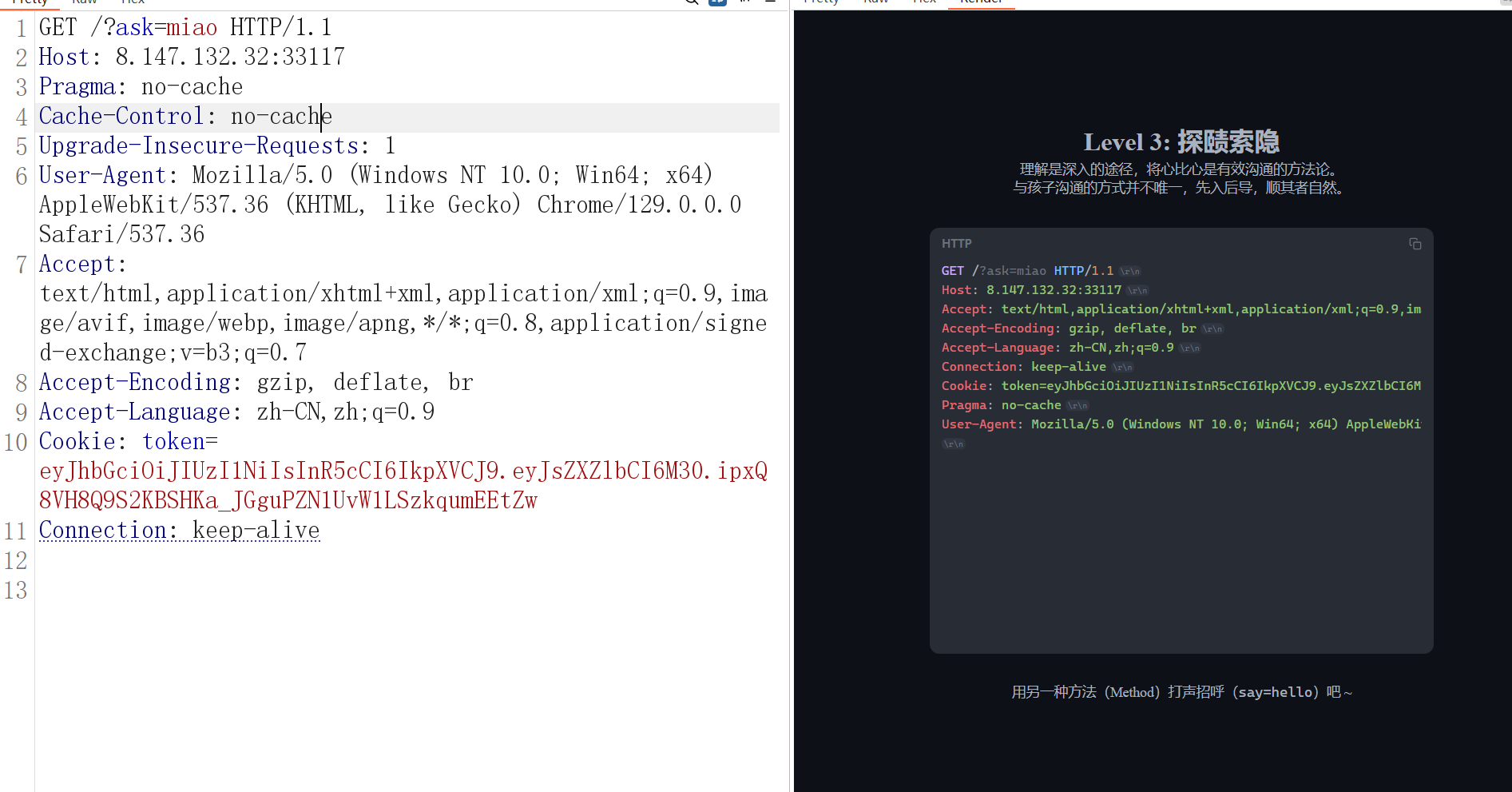Click the JWT token value starting eyJhbGci in editor
This screenshot has height=792, width=1512.
(x=403, y=486)
